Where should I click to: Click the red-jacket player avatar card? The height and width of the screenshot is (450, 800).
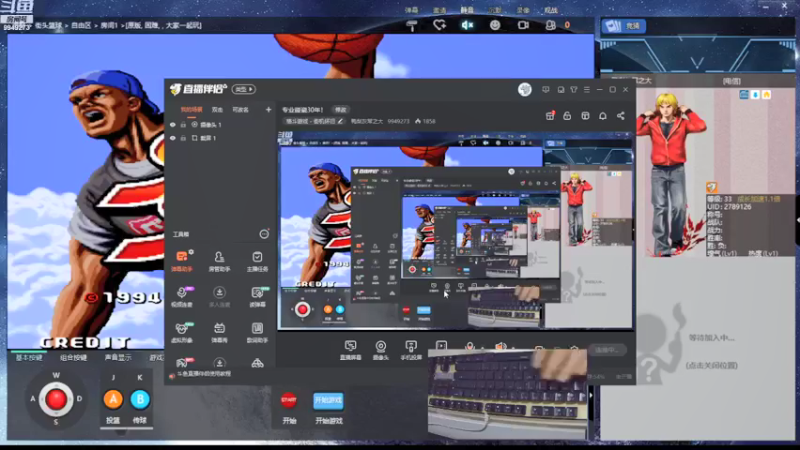pos(668,173)
